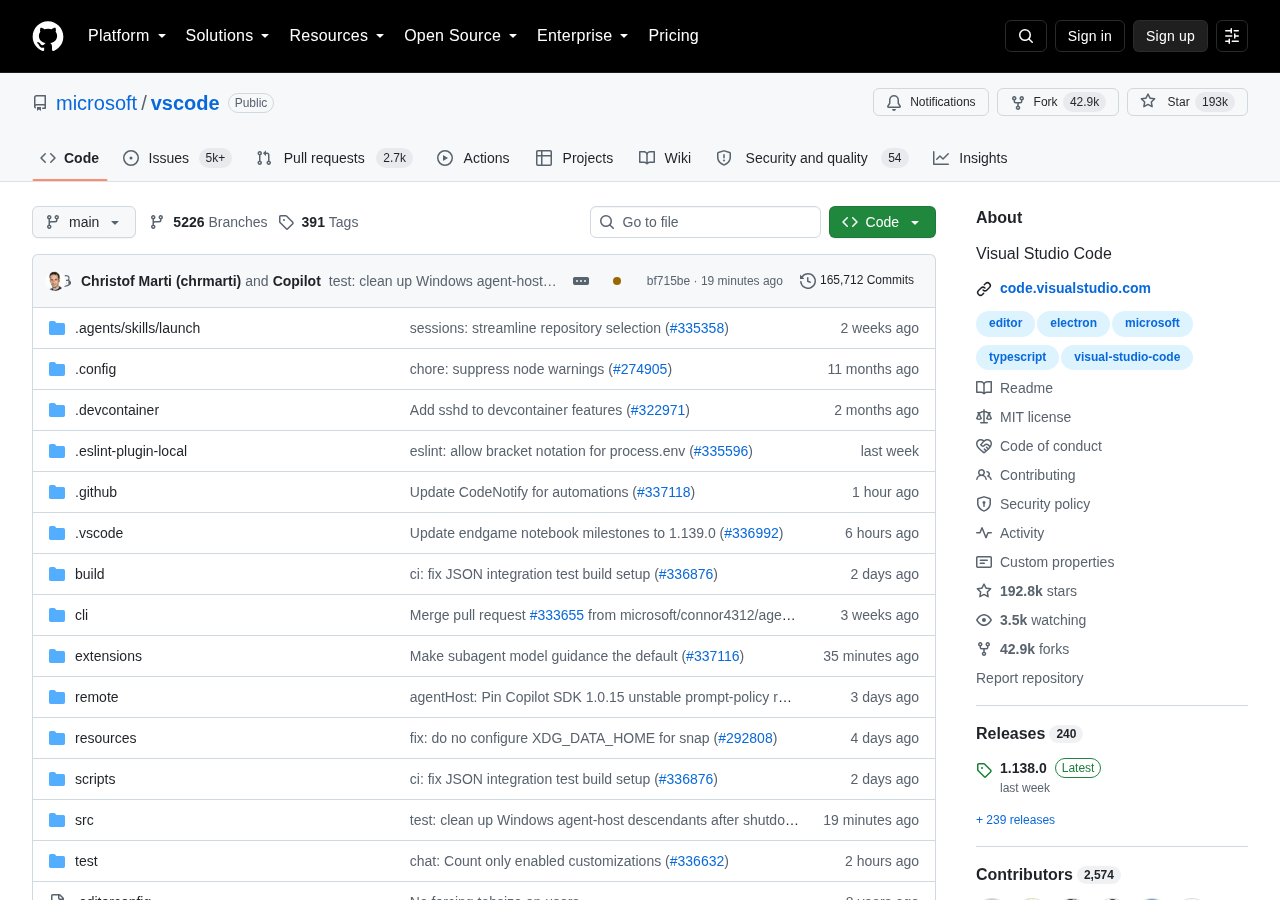Open the Projects tab

pyautogui.click(x=574, y=158)
